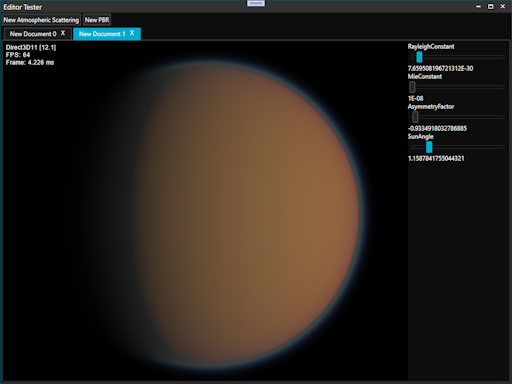This screenshot has height=384, width=512.
Task: Switch to the New Document 0 tab
Action: 33,34
